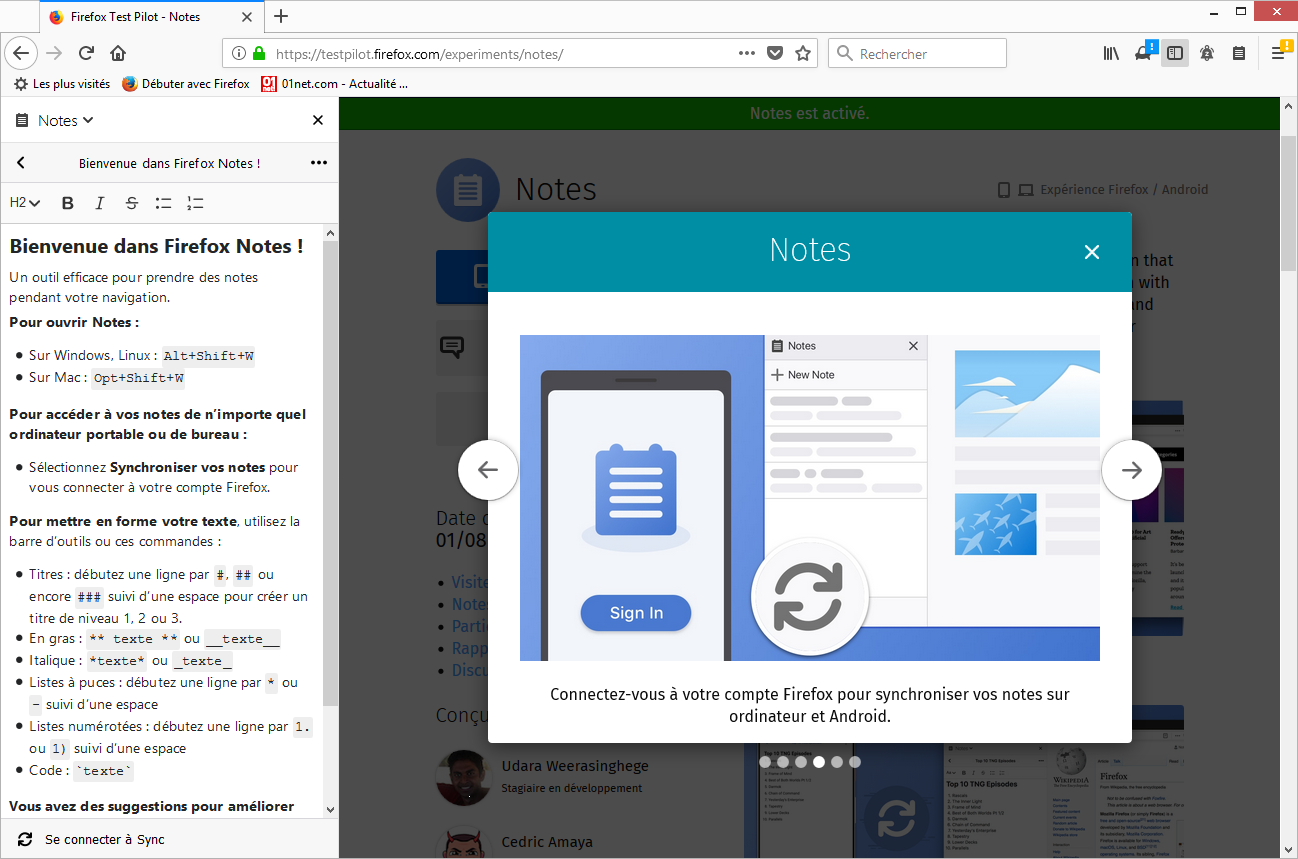Go to the next tour slide

coord(1132,470)
